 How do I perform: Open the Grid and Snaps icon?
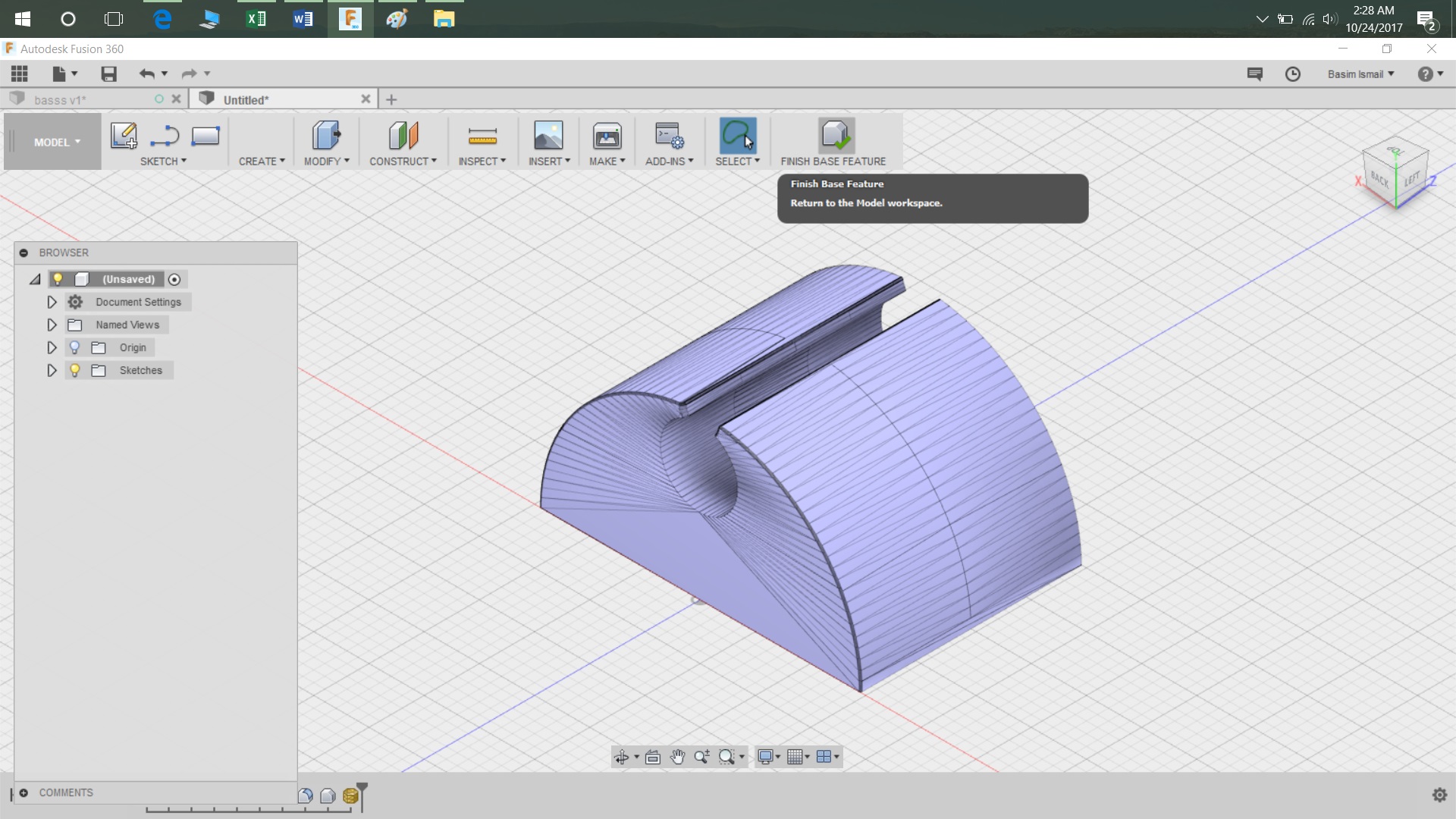click(x=795, y=757)
